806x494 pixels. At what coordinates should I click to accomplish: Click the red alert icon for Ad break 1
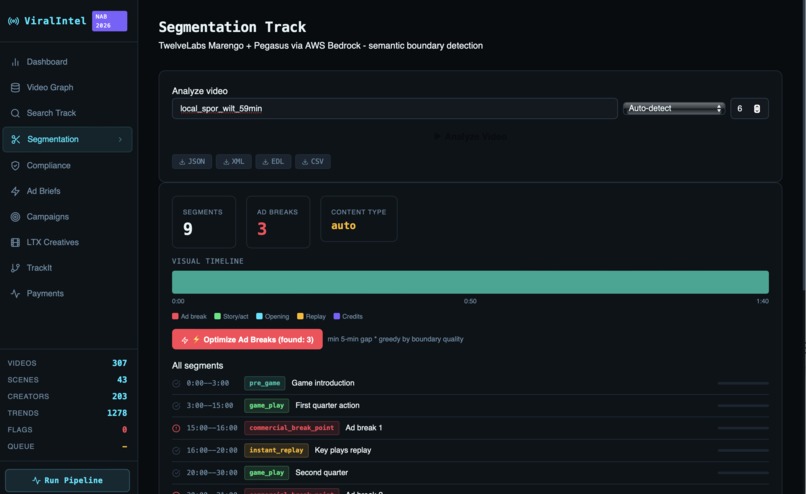pos(176,428)
